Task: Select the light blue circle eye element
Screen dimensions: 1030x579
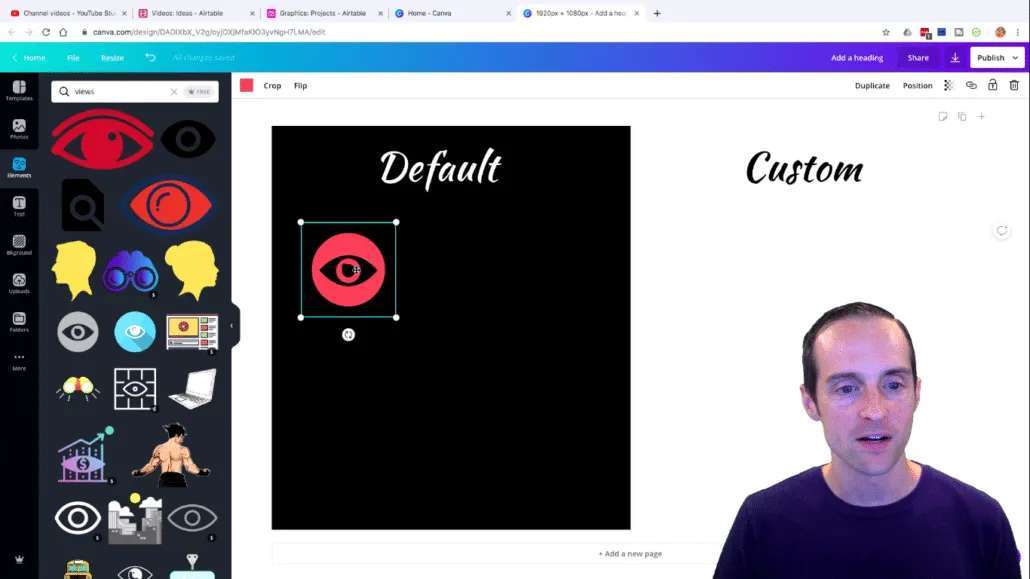Action: [135, 332]
